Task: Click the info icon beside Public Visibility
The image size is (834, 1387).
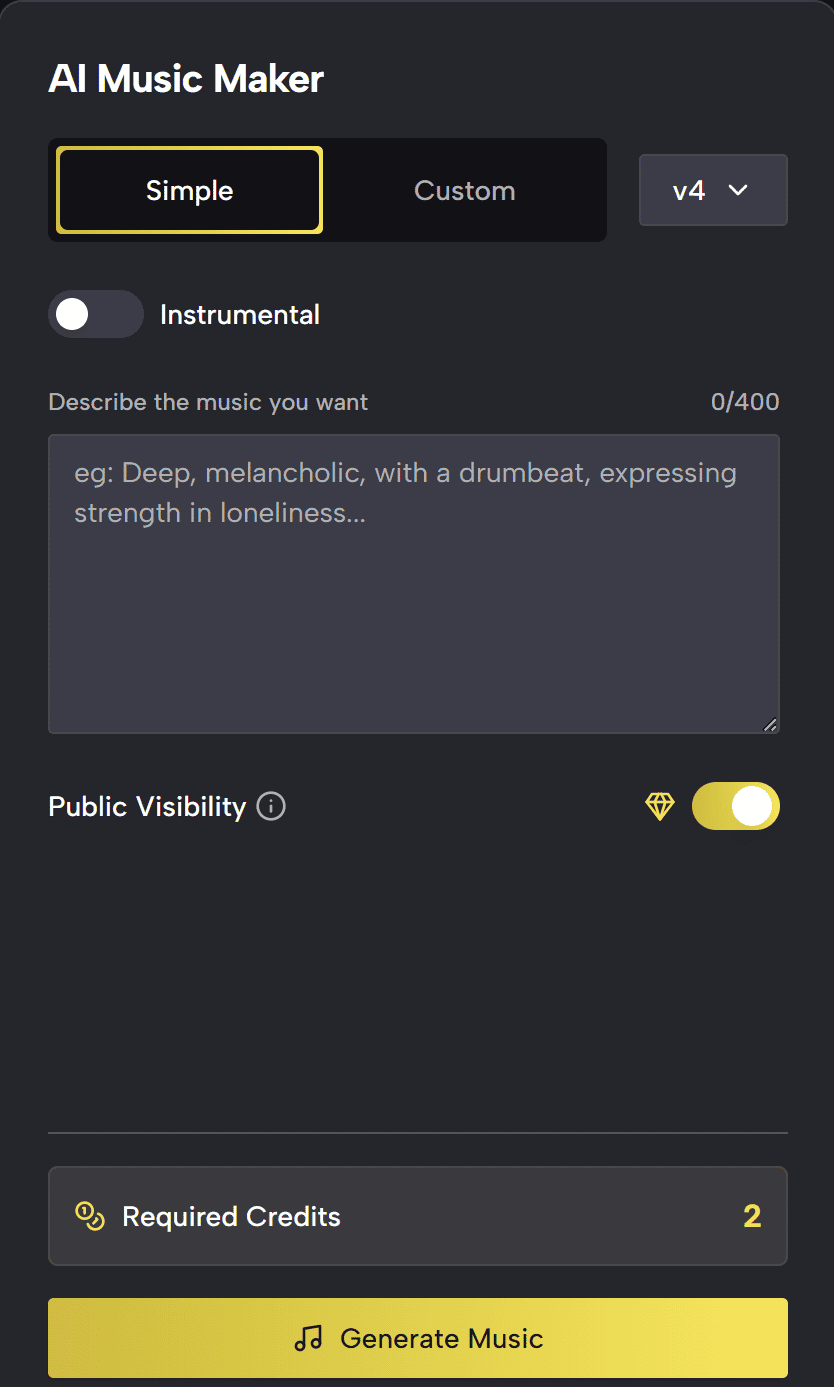Action: (271, 806)
